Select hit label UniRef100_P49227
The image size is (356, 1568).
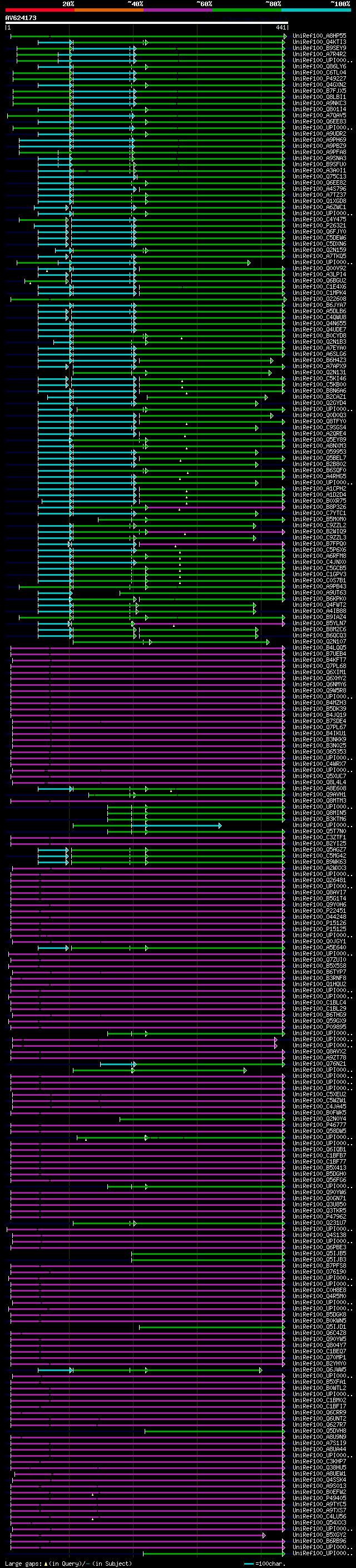(319, 78)
